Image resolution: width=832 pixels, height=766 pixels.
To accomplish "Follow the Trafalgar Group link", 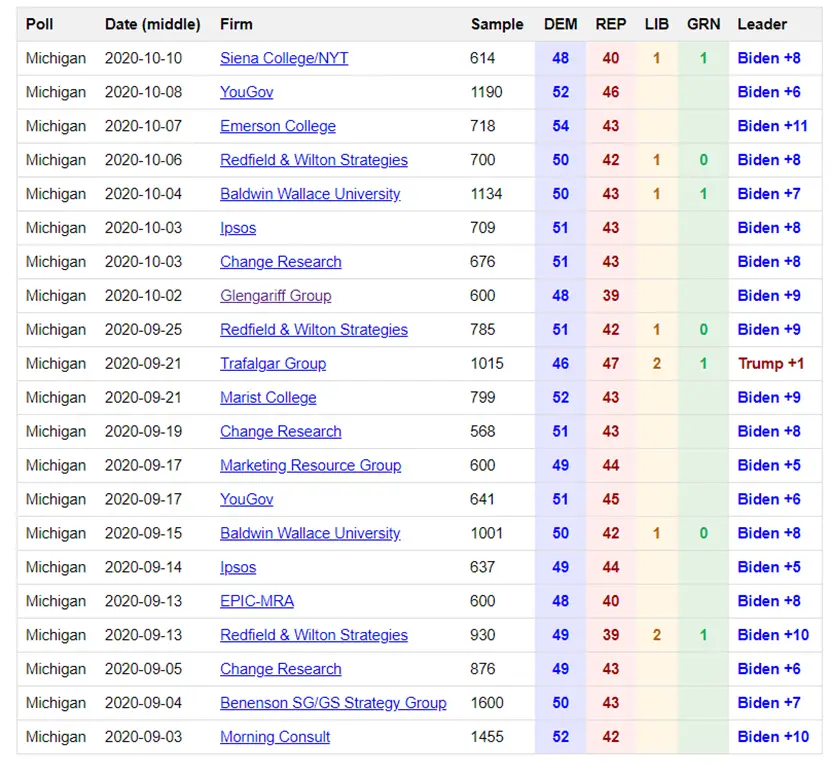I will 273,364.
